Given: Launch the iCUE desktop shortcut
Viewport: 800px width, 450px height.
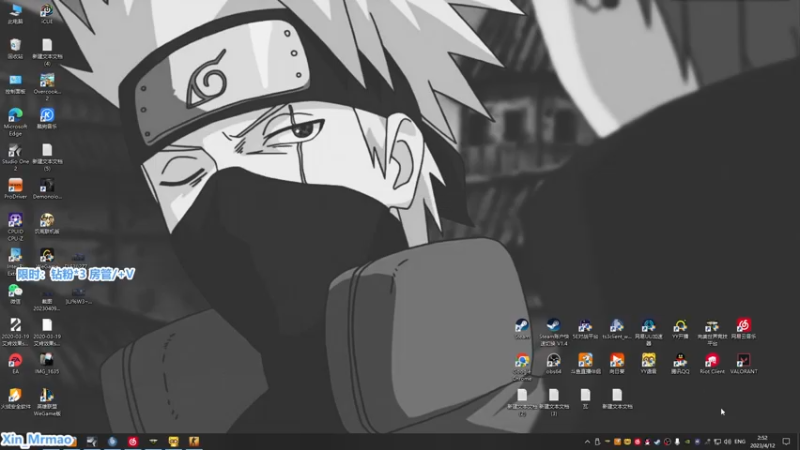Looking at the screenshot, I should [47, 13].
